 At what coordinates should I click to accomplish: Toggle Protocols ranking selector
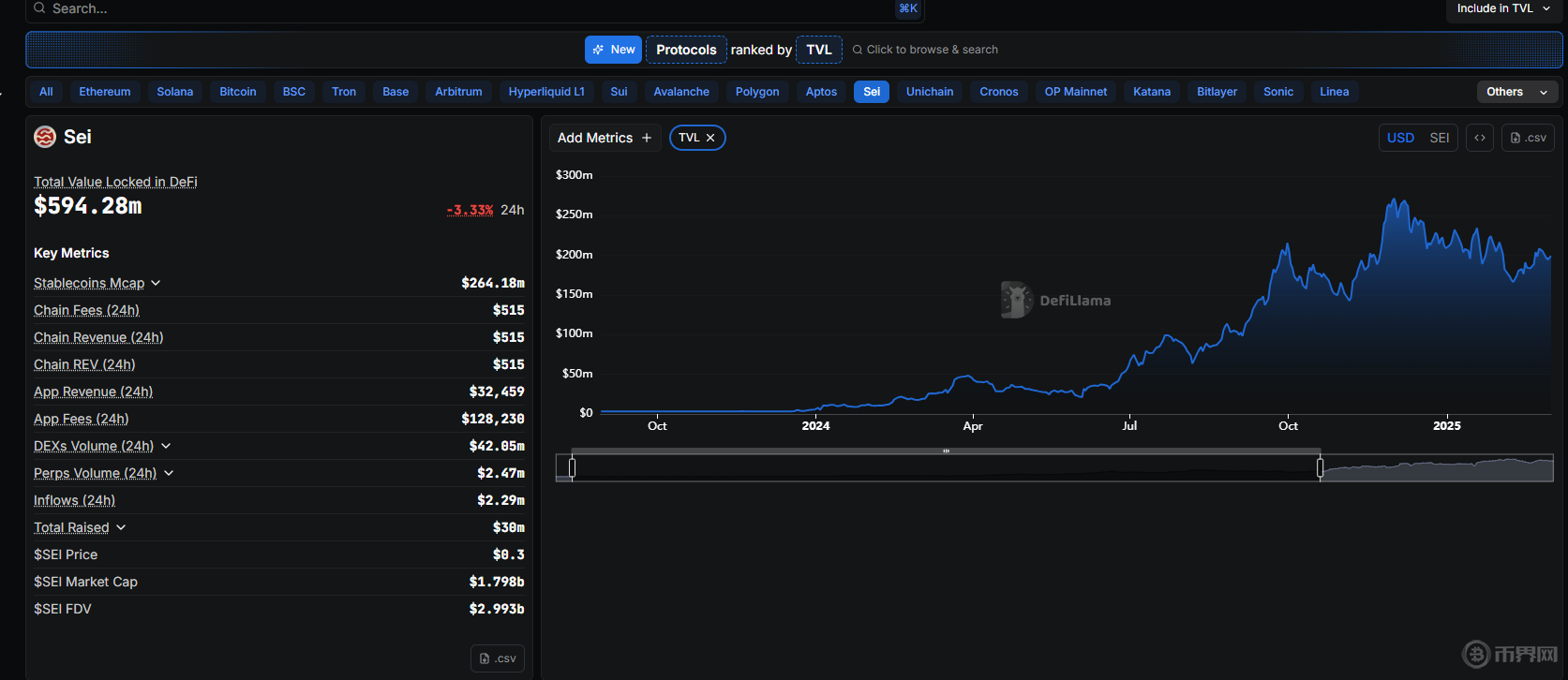coord(686,50)
